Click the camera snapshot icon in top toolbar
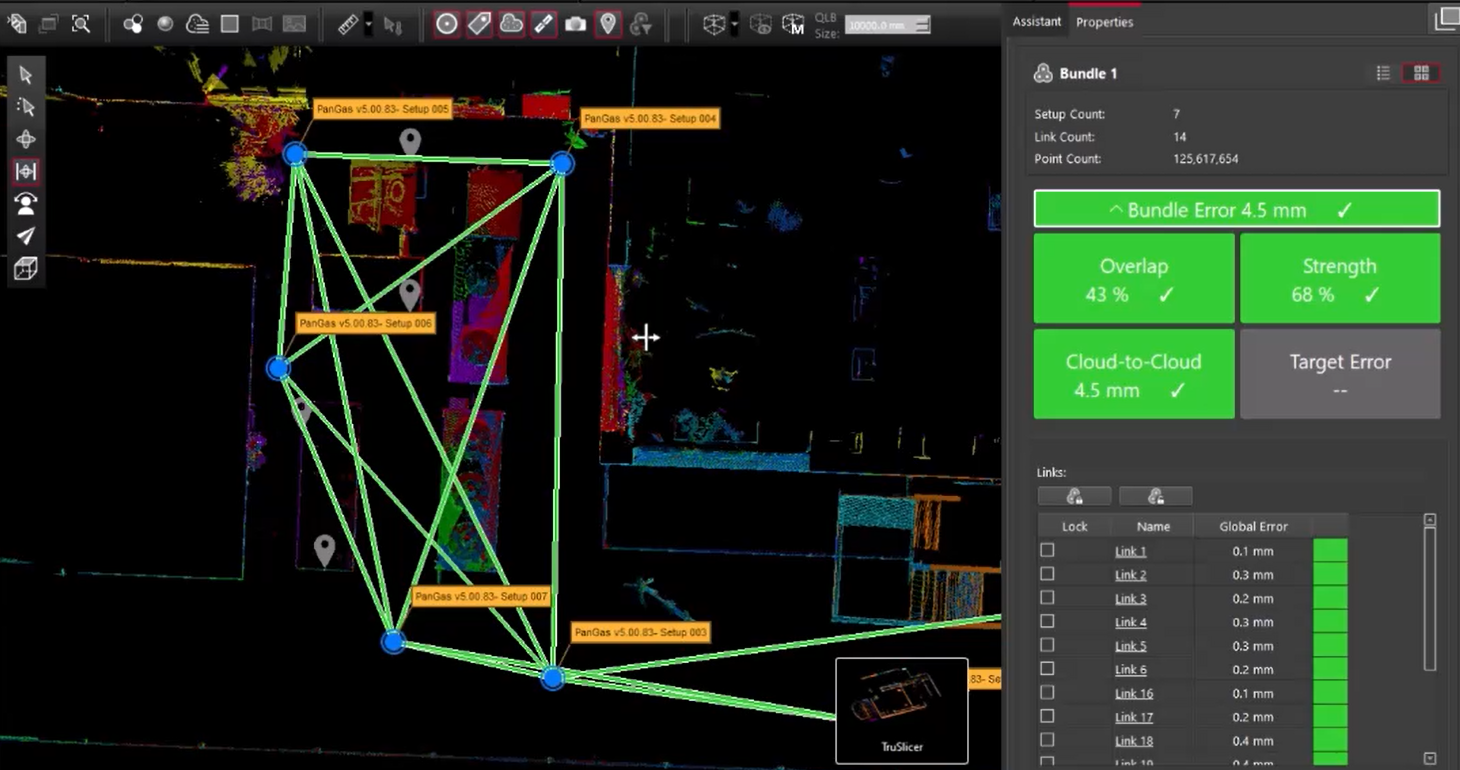 click(x=575, y=24)
